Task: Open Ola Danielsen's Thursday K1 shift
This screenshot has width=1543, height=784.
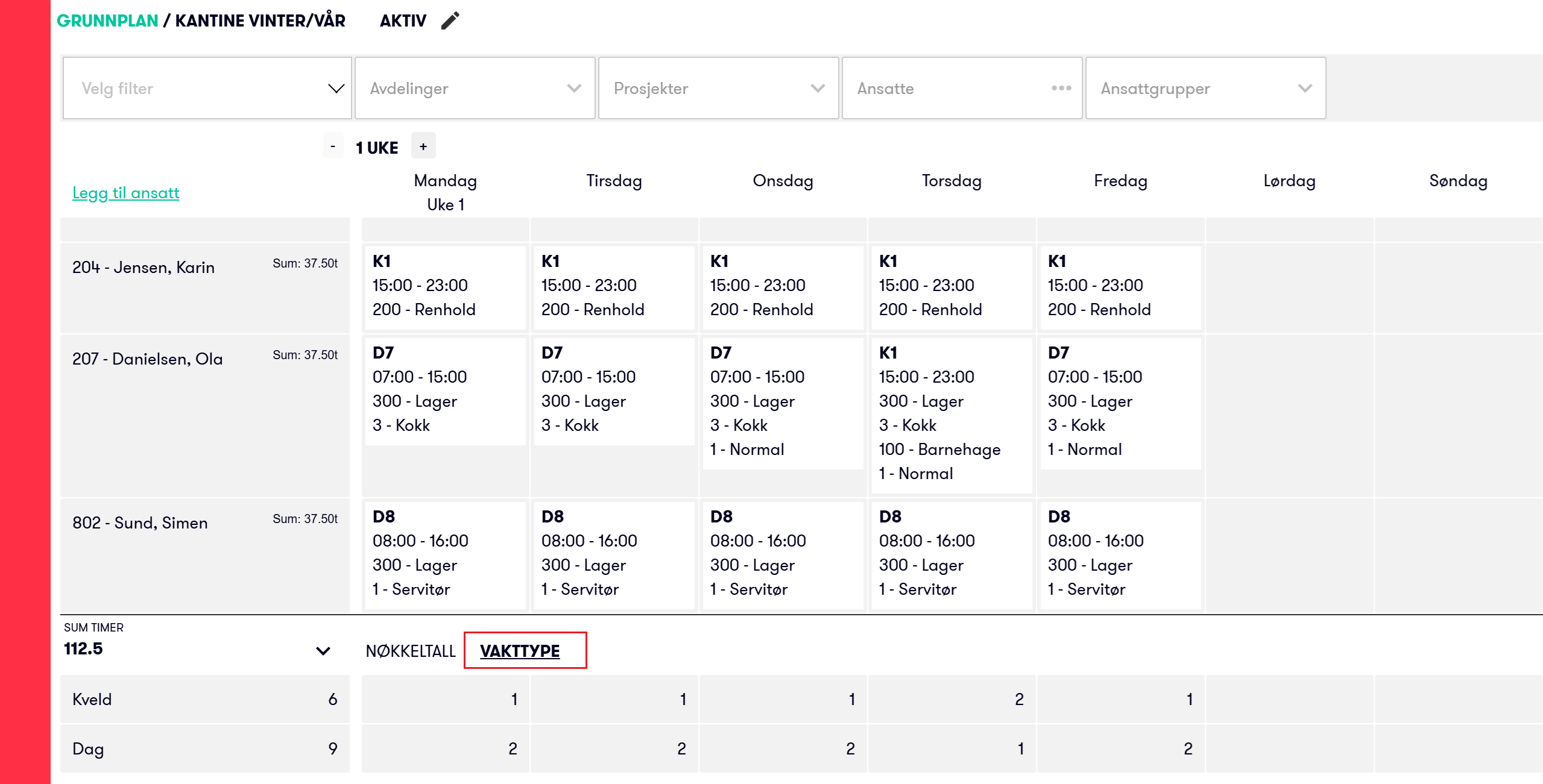Action: pos(951,413)
